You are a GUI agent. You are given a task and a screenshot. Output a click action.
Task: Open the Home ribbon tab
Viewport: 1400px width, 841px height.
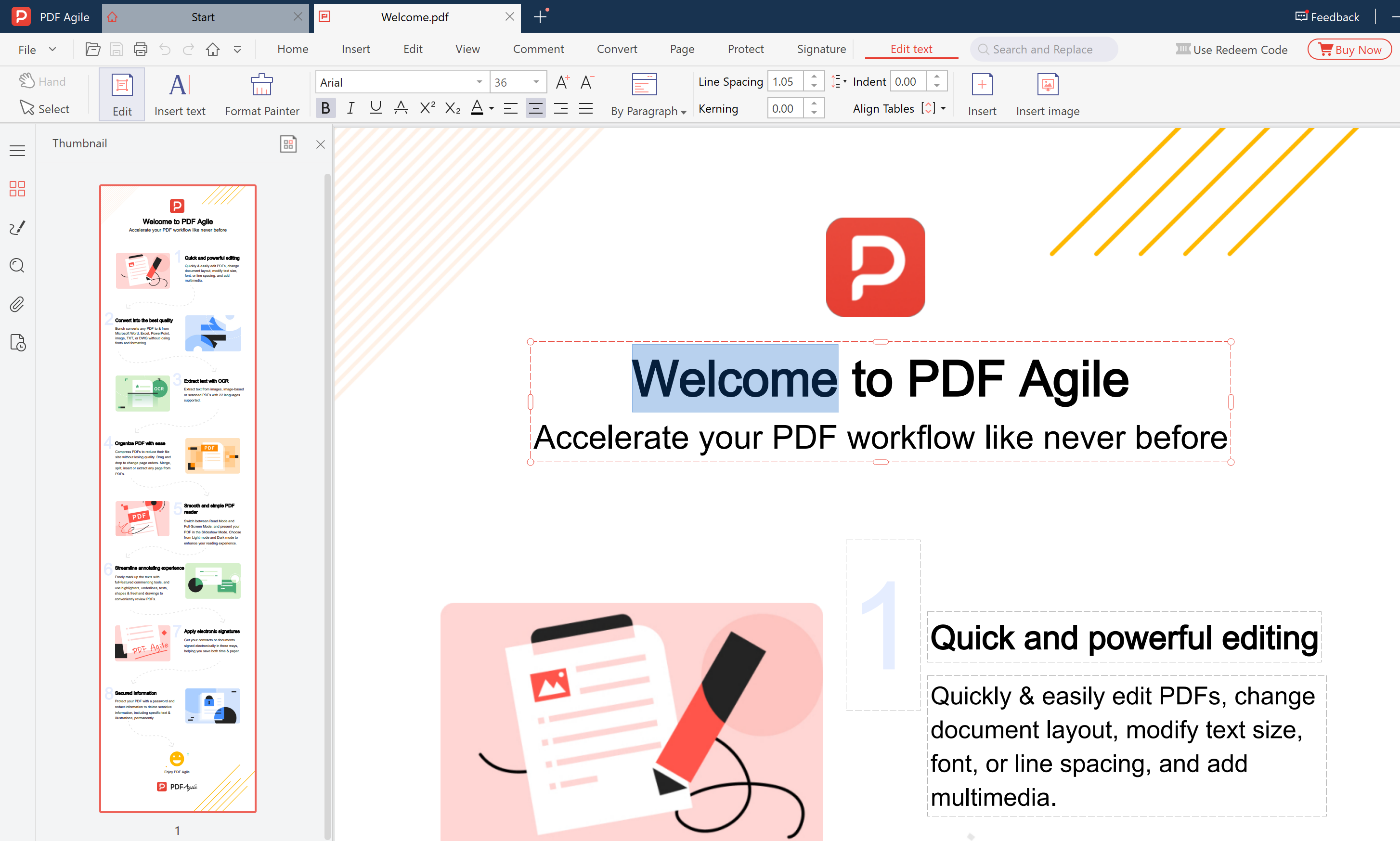[292, 49]
